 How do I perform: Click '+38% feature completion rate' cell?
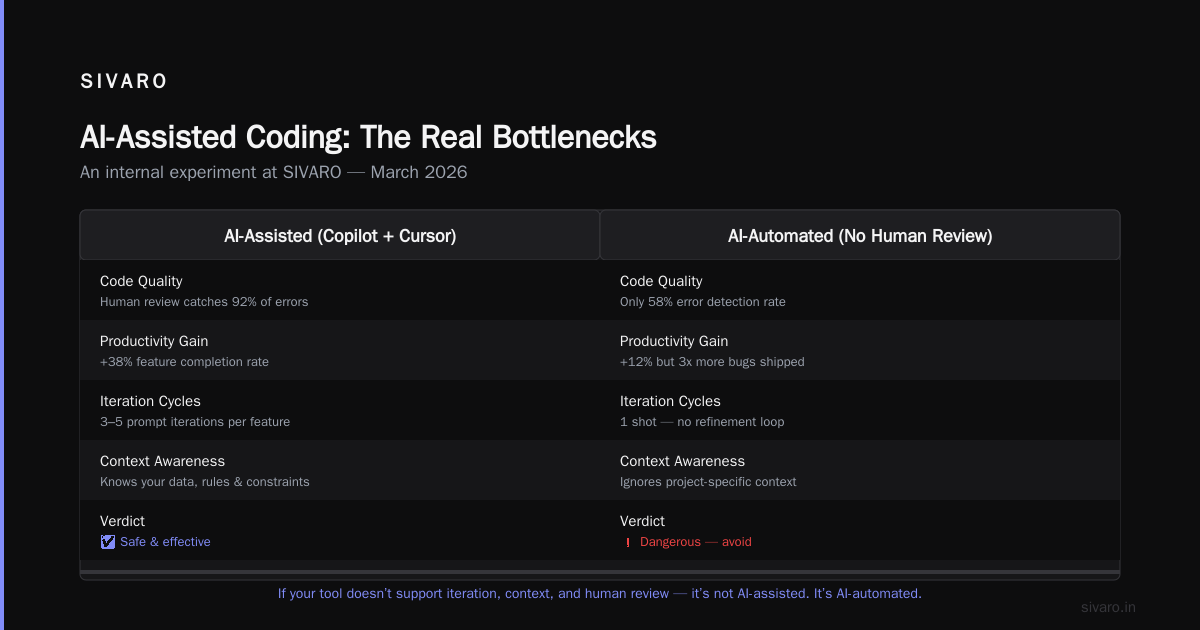340,350
